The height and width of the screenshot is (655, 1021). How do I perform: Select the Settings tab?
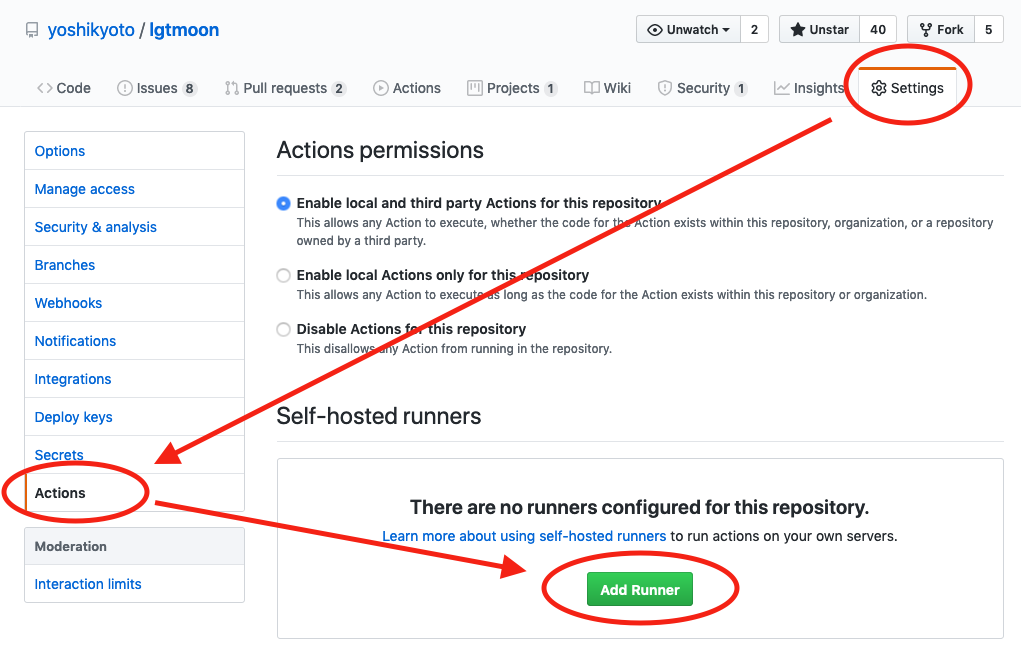(x=907, y=88)
